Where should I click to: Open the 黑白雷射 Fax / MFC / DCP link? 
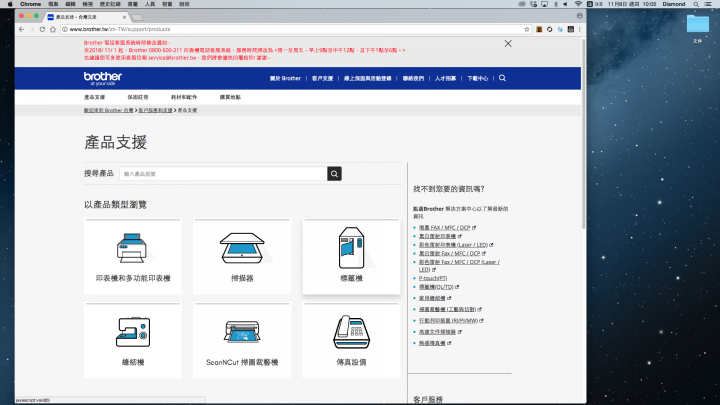(x=450, y=253)
